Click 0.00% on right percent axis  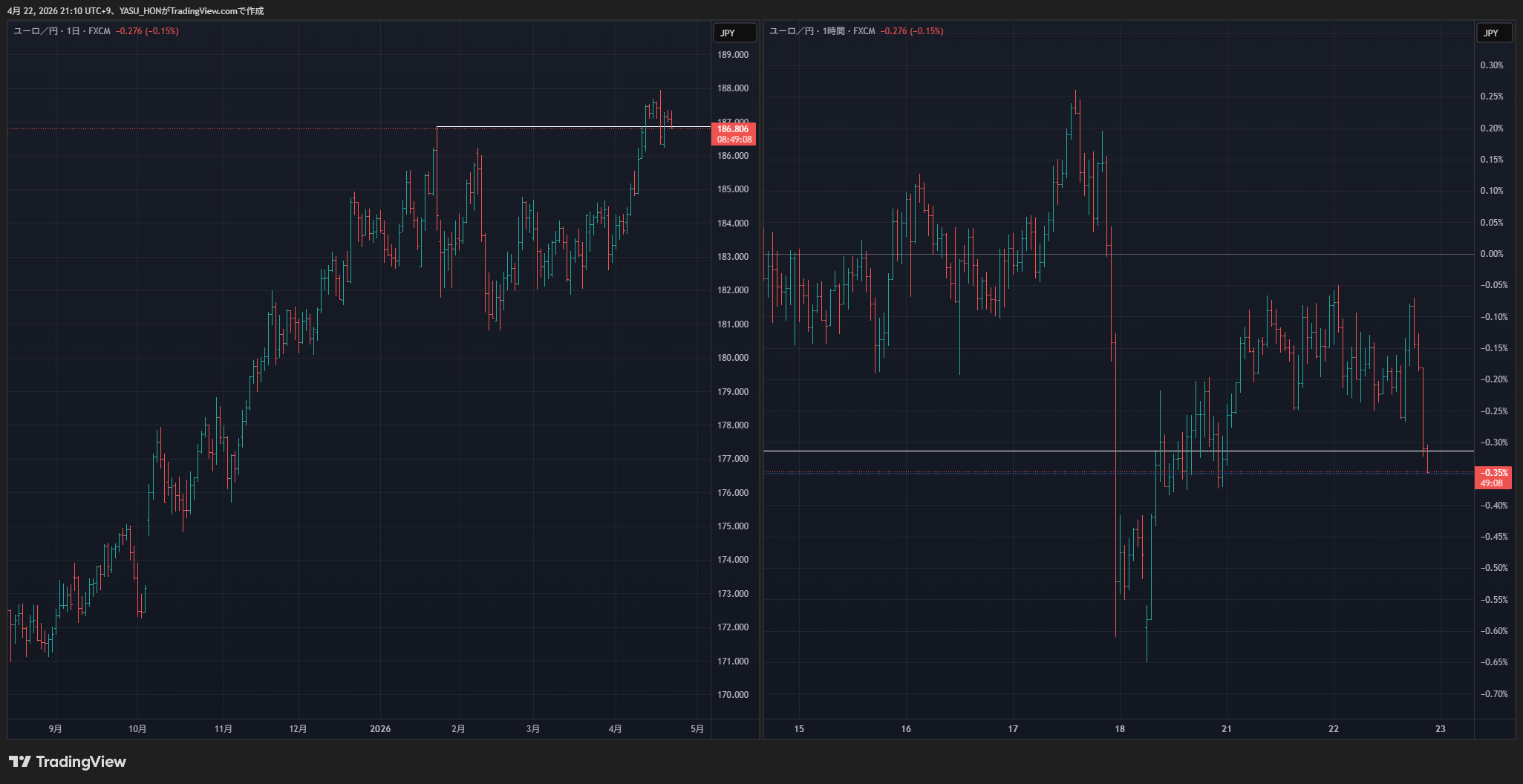1492,254
